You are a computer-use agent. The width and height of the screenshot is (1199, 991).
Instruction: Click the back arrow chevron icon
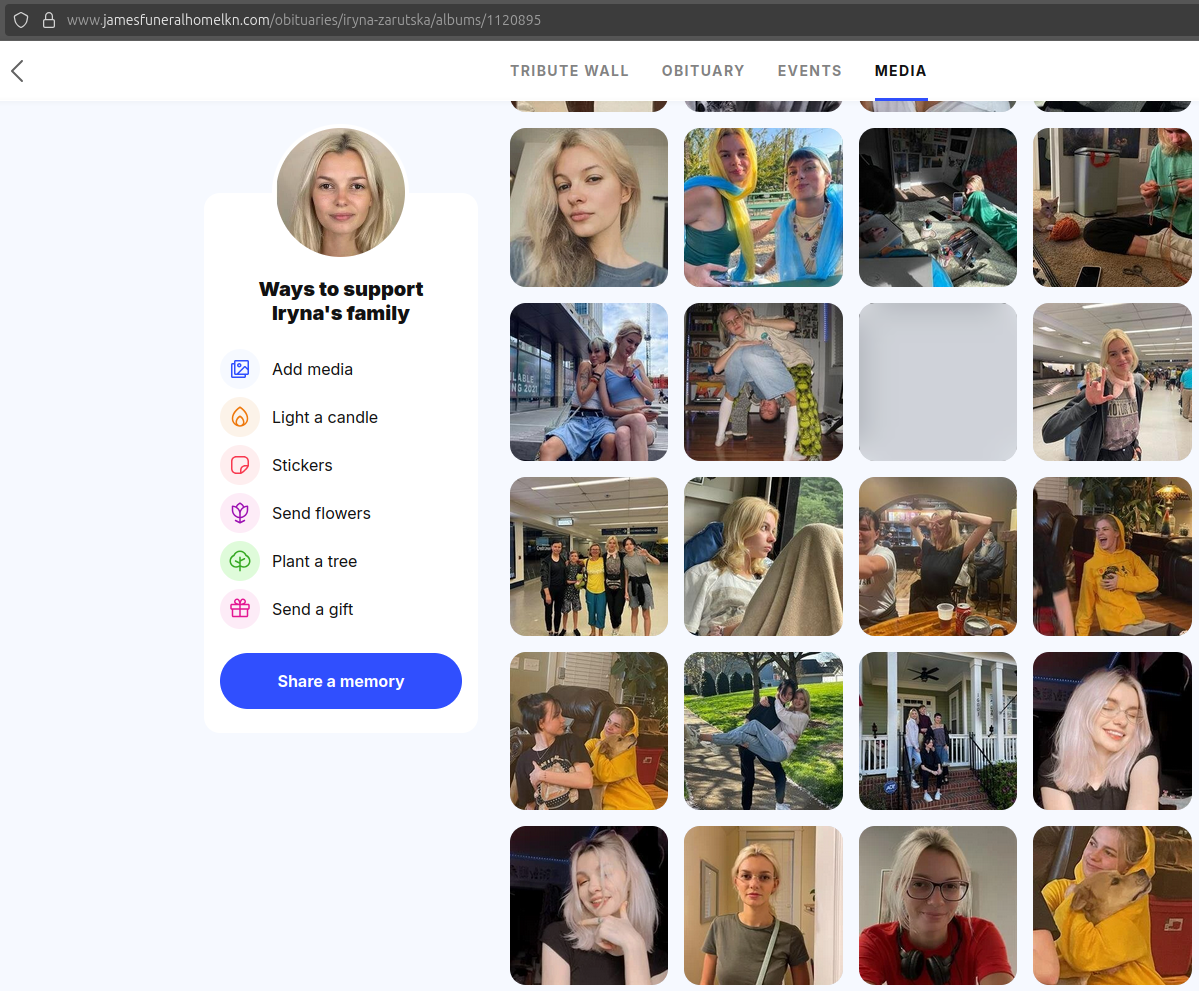(17, 71)
